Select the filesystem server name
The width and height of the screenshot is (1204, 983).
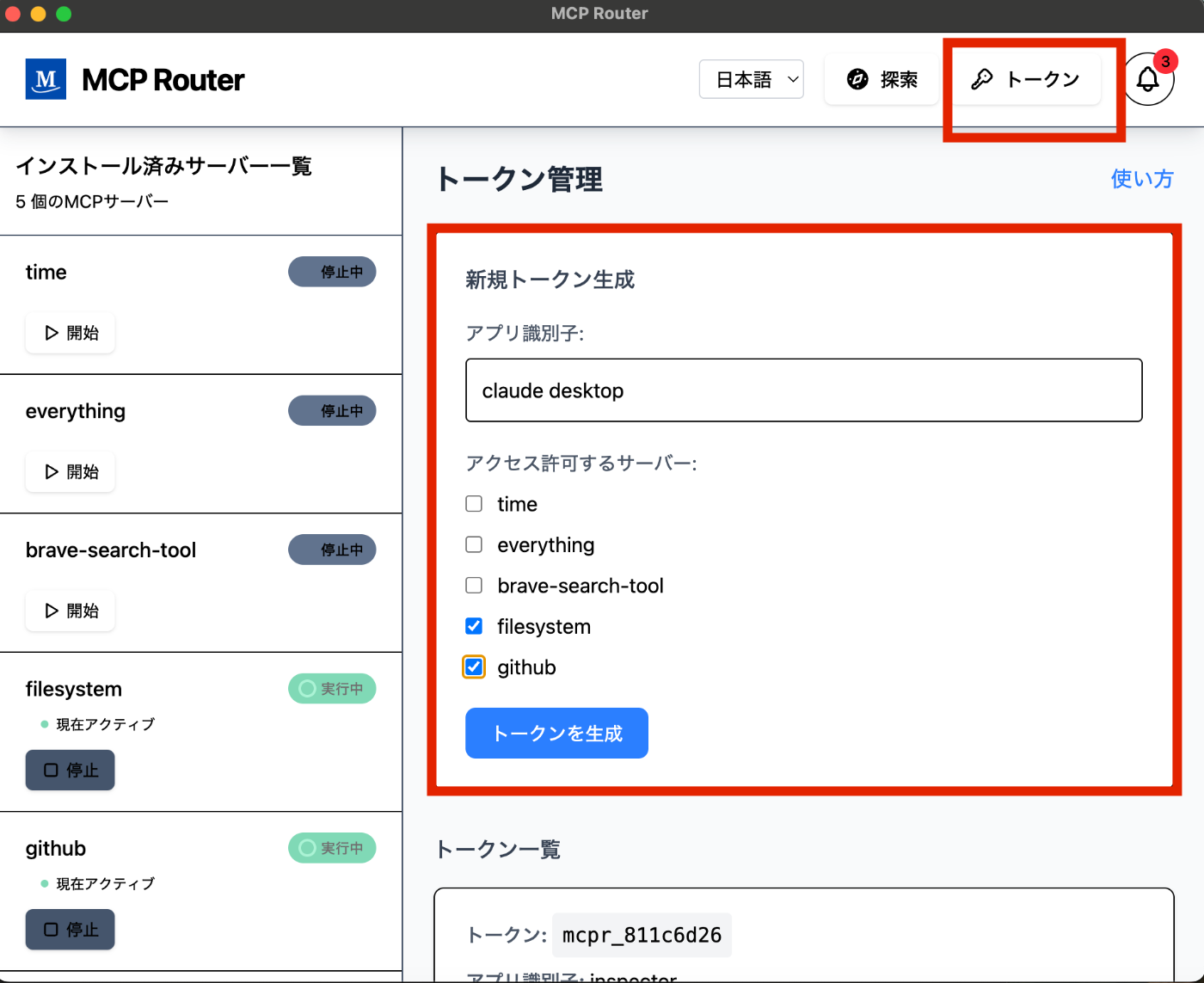[x=74, y=690]
